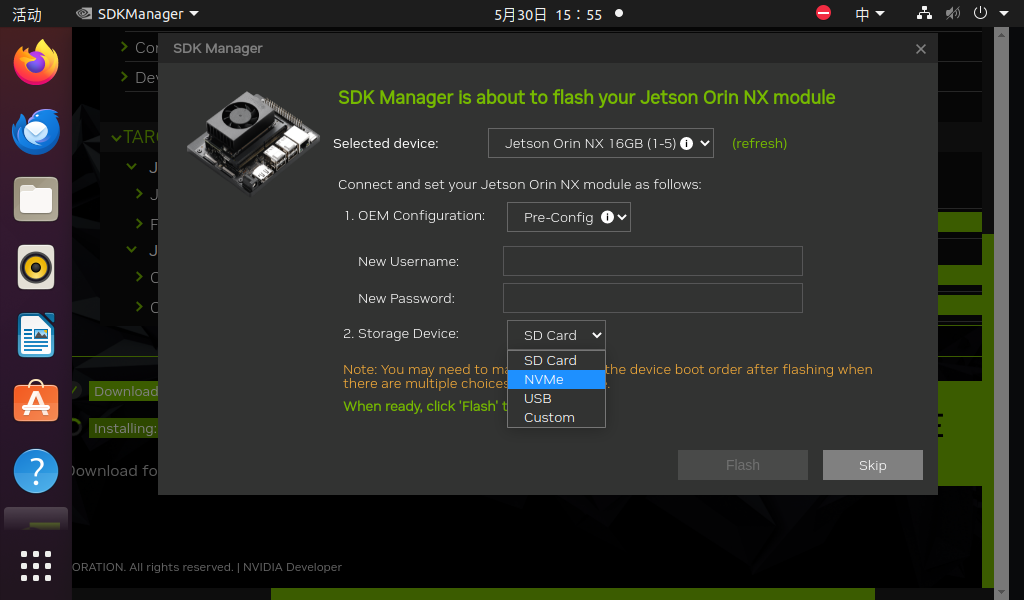
Task: Open Rhythmbox music player in dock
Action: pos(36,267)
